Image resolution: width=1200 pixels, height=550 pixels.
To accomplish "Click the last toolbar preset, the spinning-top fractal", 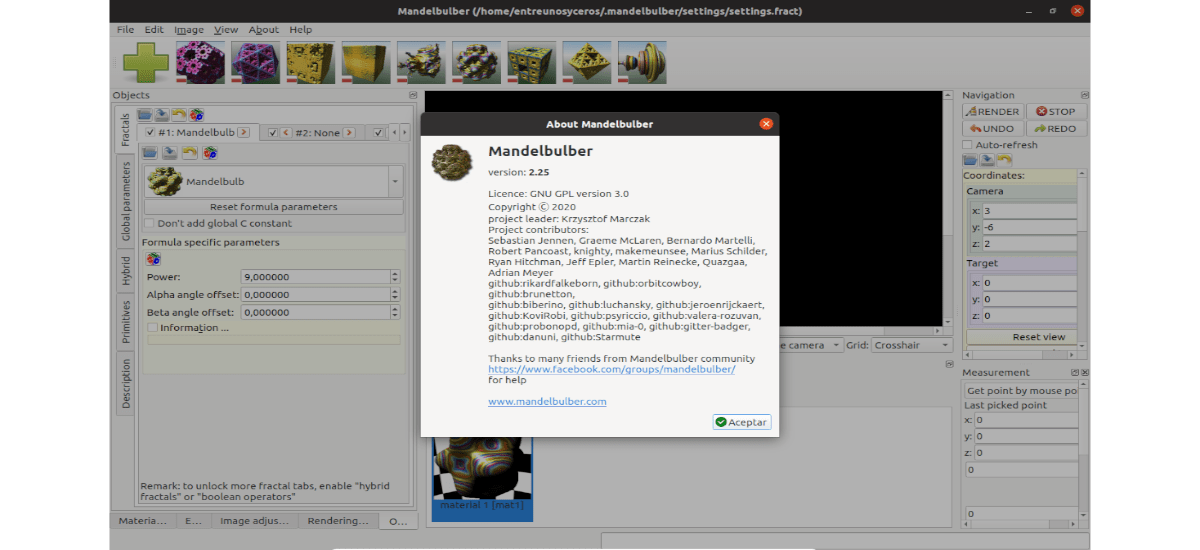I will [x=642, y=62].
